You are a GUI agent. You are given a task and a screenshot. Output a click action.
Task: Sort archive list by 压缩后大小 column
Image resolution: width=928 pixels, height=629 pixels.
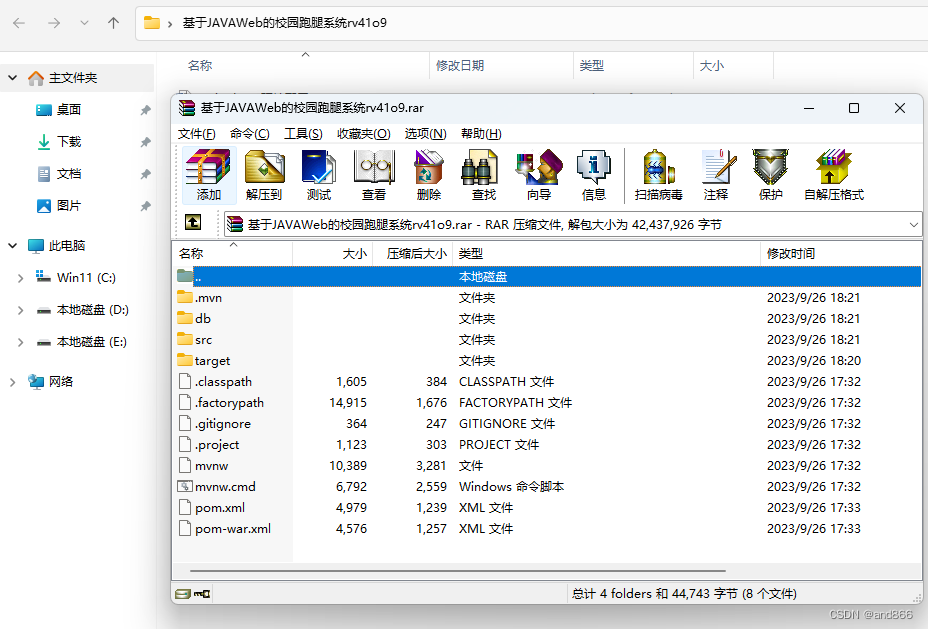tap(412, 253)
